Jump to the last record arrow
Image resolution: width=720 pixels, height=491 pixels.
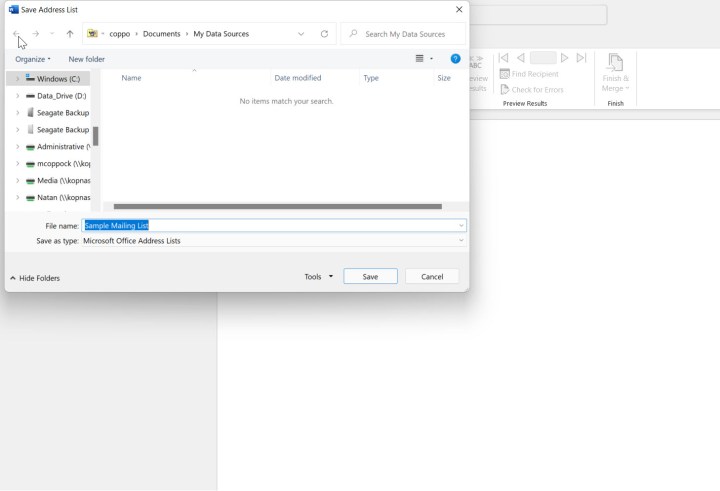pyautogui.click(x=581, y=58)
